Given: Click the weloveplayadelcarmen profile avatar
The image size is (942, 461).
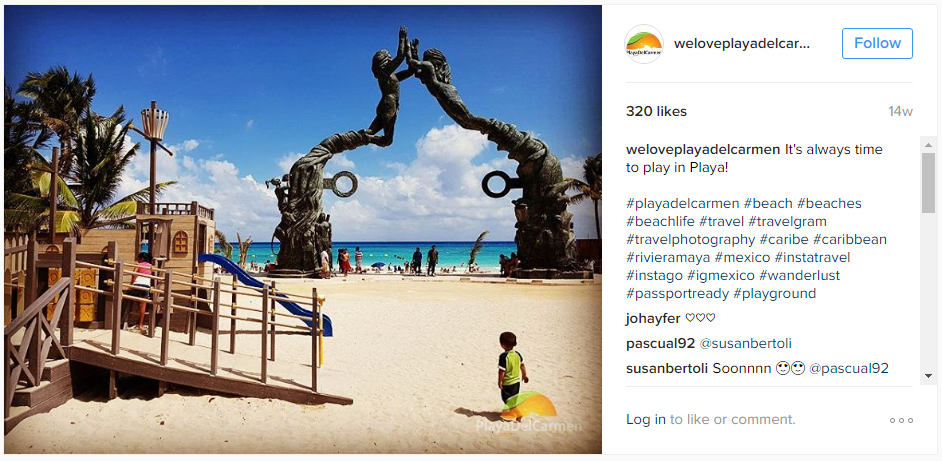Looking at the screenshot, I should tap(644, 44).
